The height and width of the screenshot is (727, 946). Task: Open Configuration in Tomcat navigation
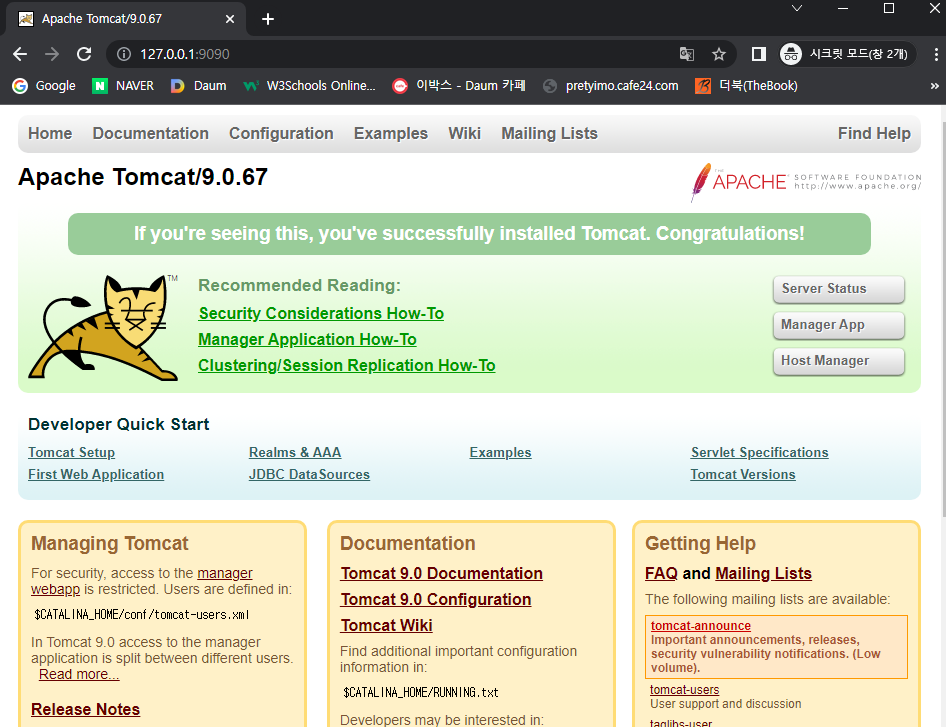point(281,133)
